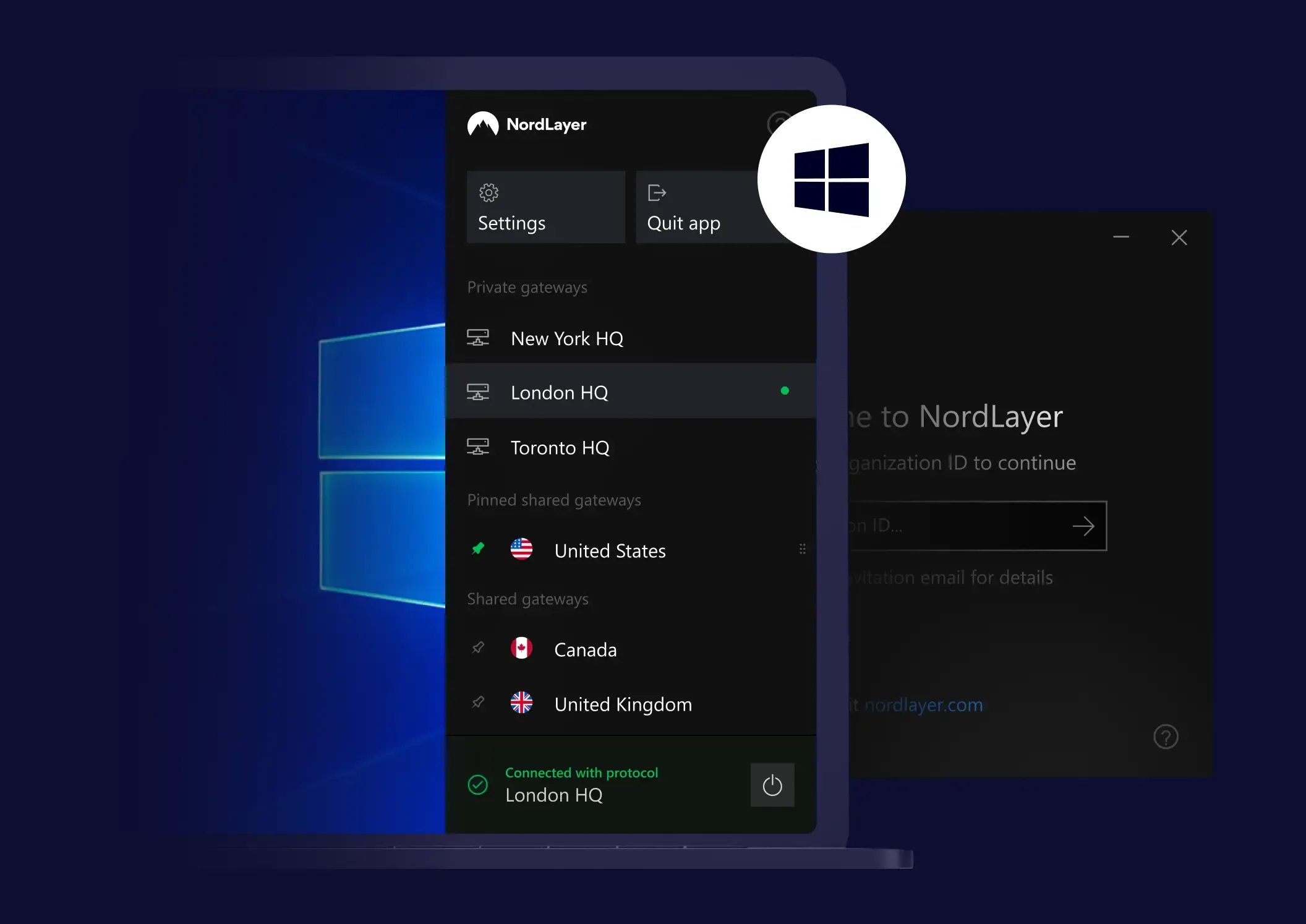
Task: Click the Windows logo badge
Action: 831,179
